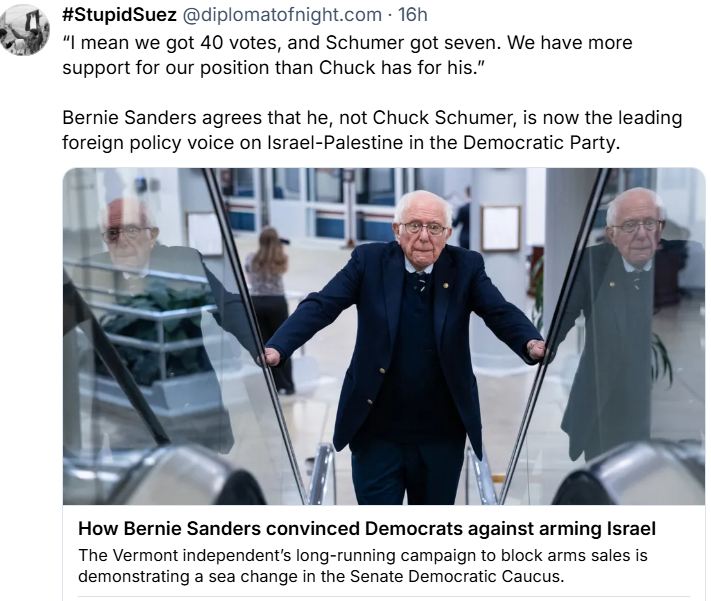Click the man standing center in the photo

pos(406,347)
